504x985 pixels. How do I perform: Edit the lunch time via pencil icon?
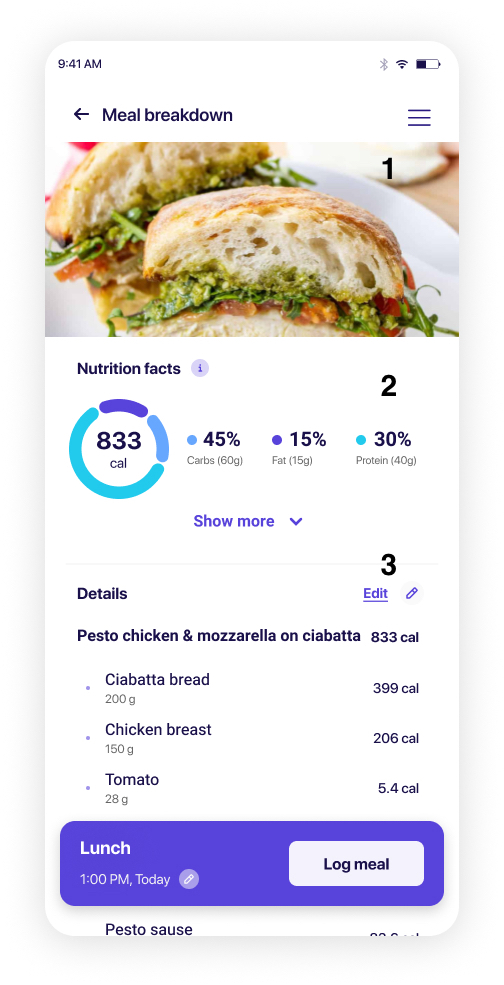(x=189, y=879)
